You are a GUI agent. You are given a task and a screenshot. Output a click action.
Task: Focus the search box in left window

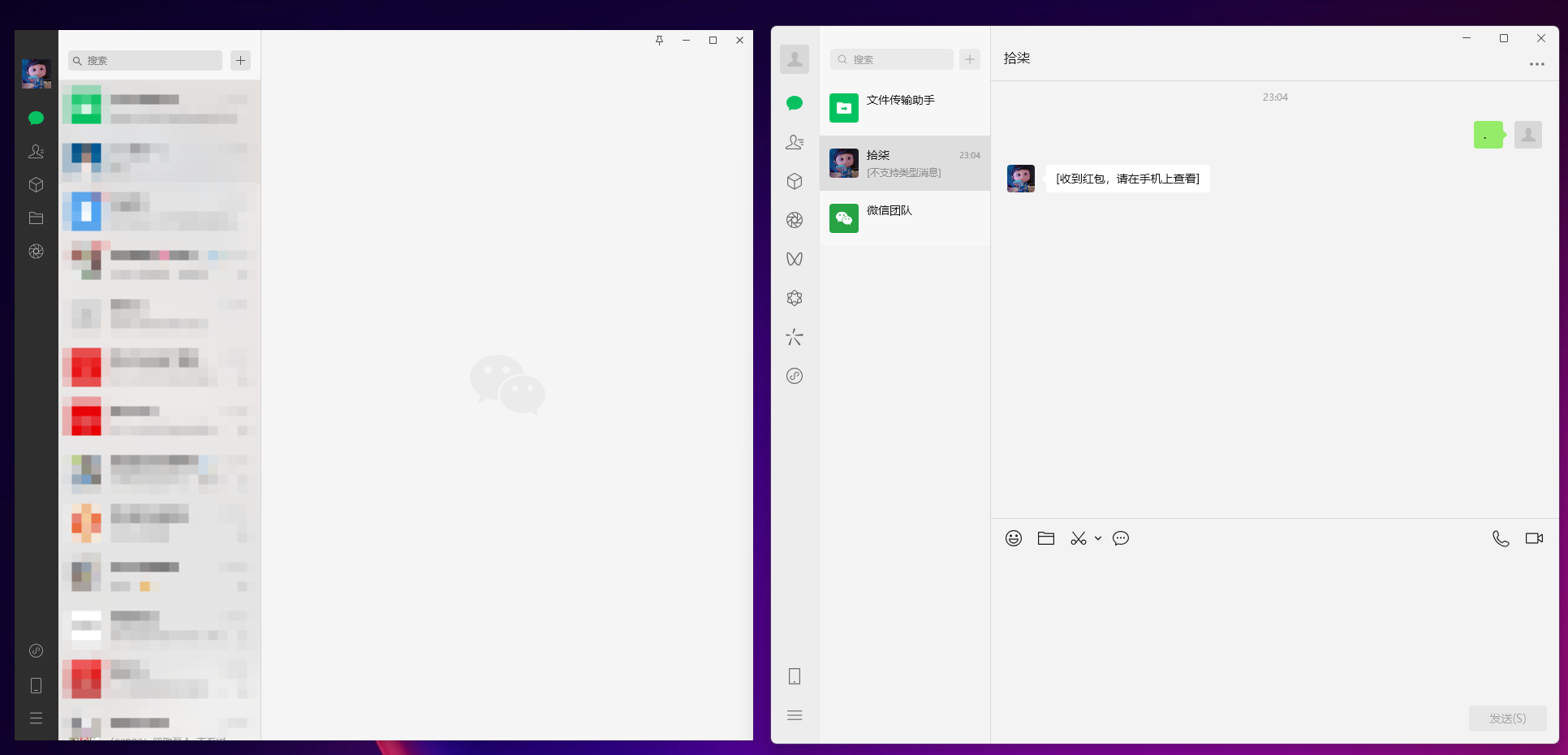(145, 60)
